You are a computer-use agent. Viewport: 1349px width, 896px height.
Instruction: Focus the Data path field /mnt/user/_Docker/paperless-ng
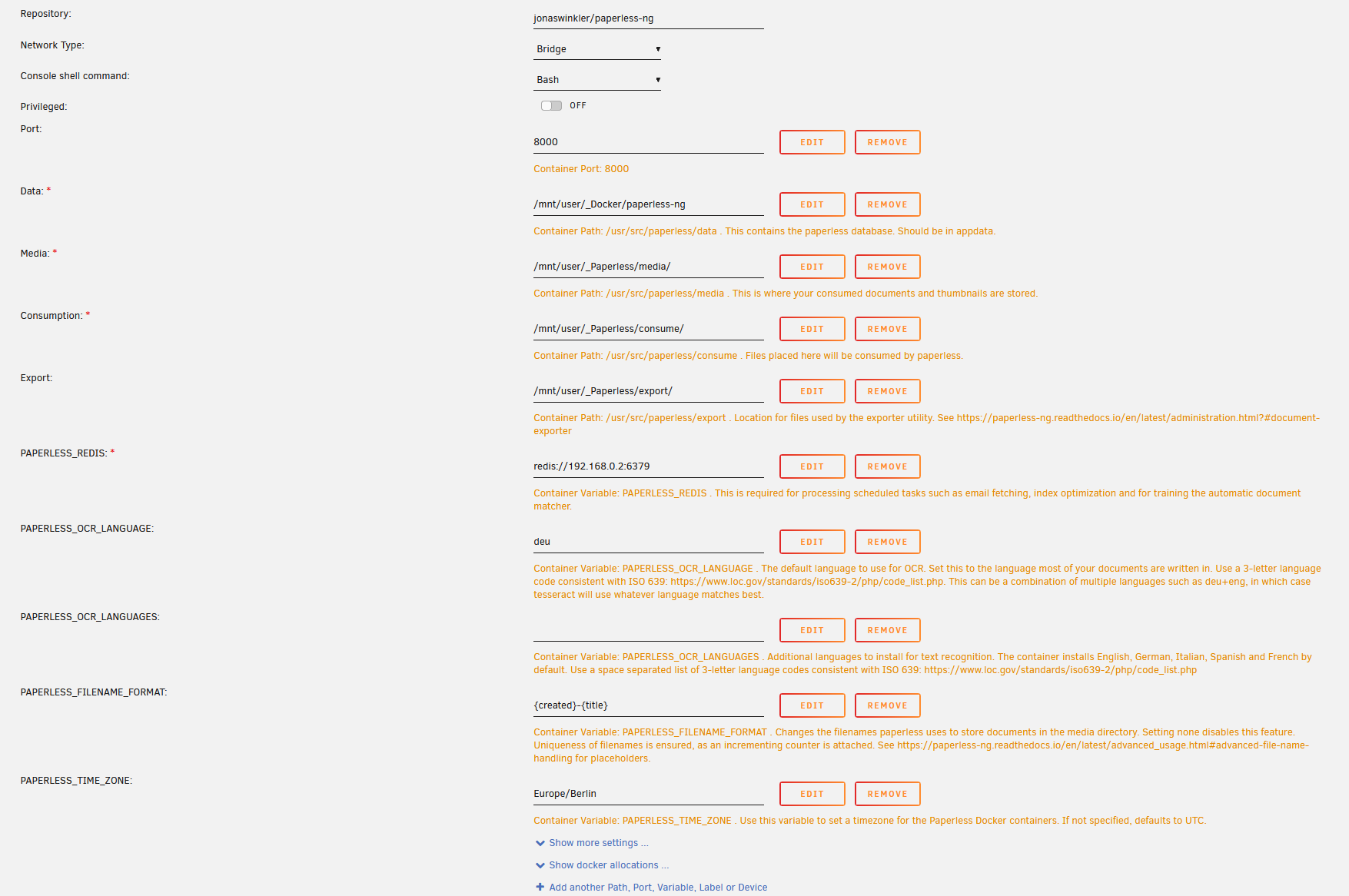click(x=649, y=204)
